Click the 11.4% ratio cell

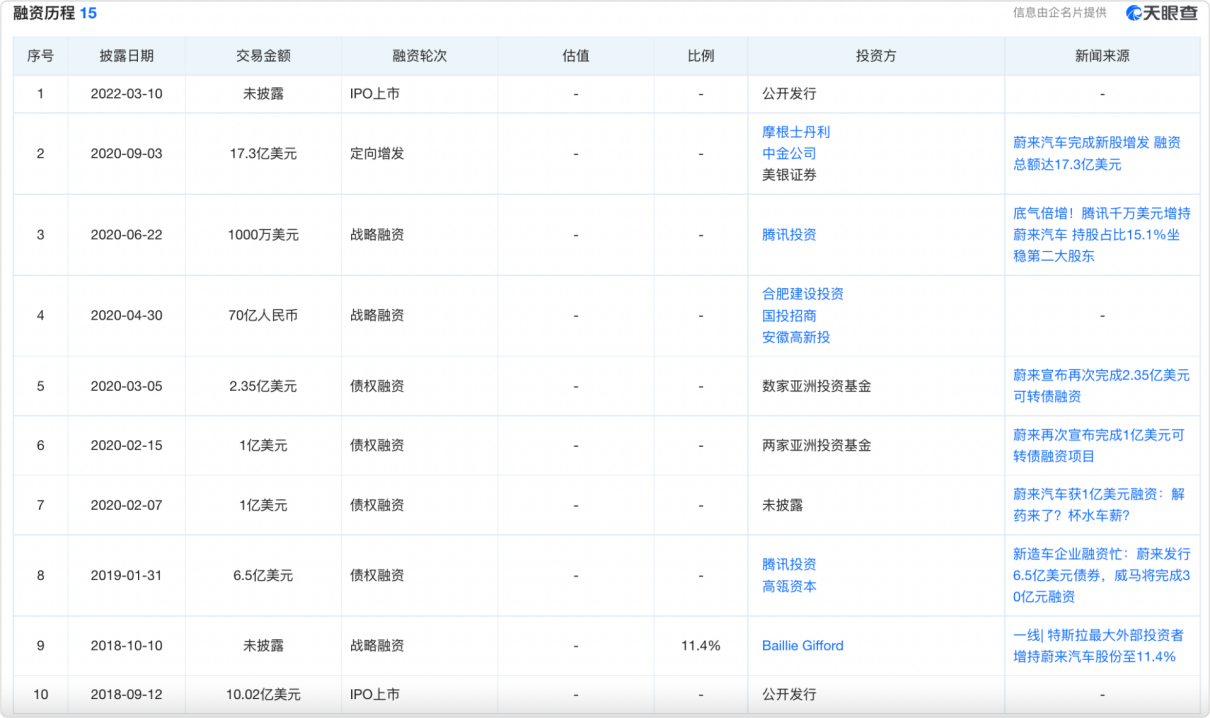point(701,646)
